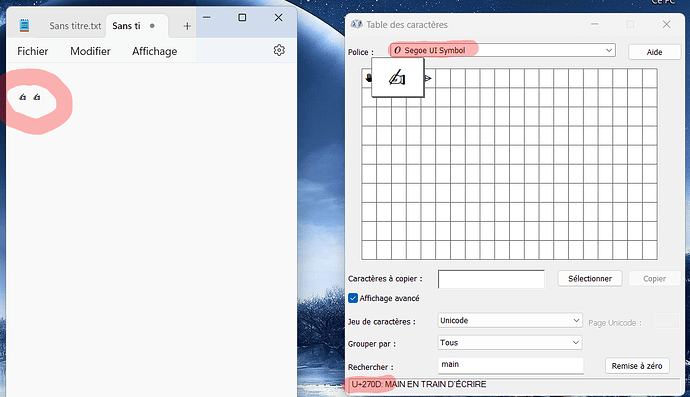Close the Table des caractères window
This screenshot has height=397, width=690.
point(666,24)
